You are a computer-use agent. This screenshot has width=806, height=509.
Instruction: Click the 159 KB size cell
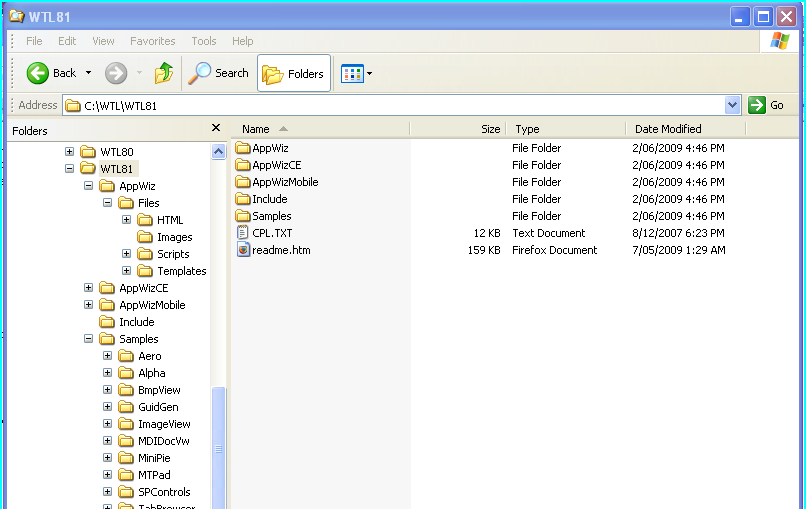click(484, 250)
